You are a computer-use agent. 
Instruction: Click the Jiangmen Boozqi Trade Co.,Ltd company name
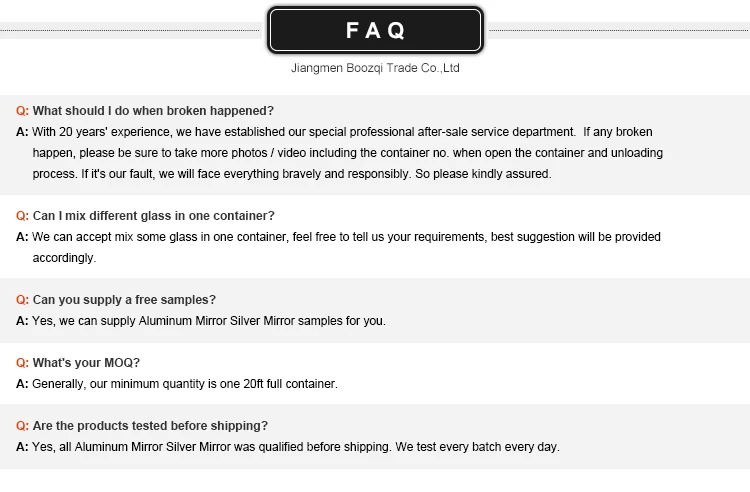[375, 69]
